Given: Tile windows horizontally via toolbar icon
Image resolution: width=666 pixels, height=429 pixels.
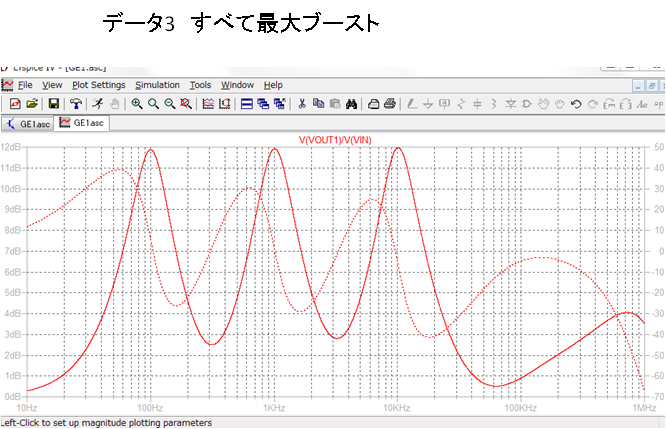Looking at the screenshot, I should (x=247, y=104).
